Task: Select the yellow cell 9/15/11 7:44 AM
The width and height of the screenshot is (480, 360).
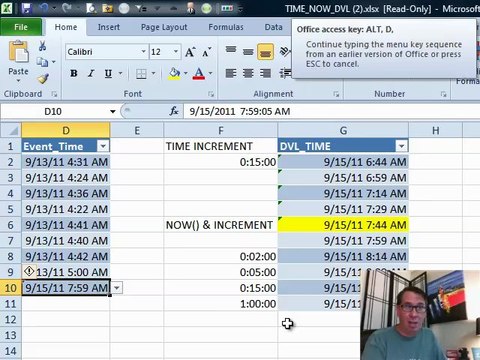Action: [343, 225]
